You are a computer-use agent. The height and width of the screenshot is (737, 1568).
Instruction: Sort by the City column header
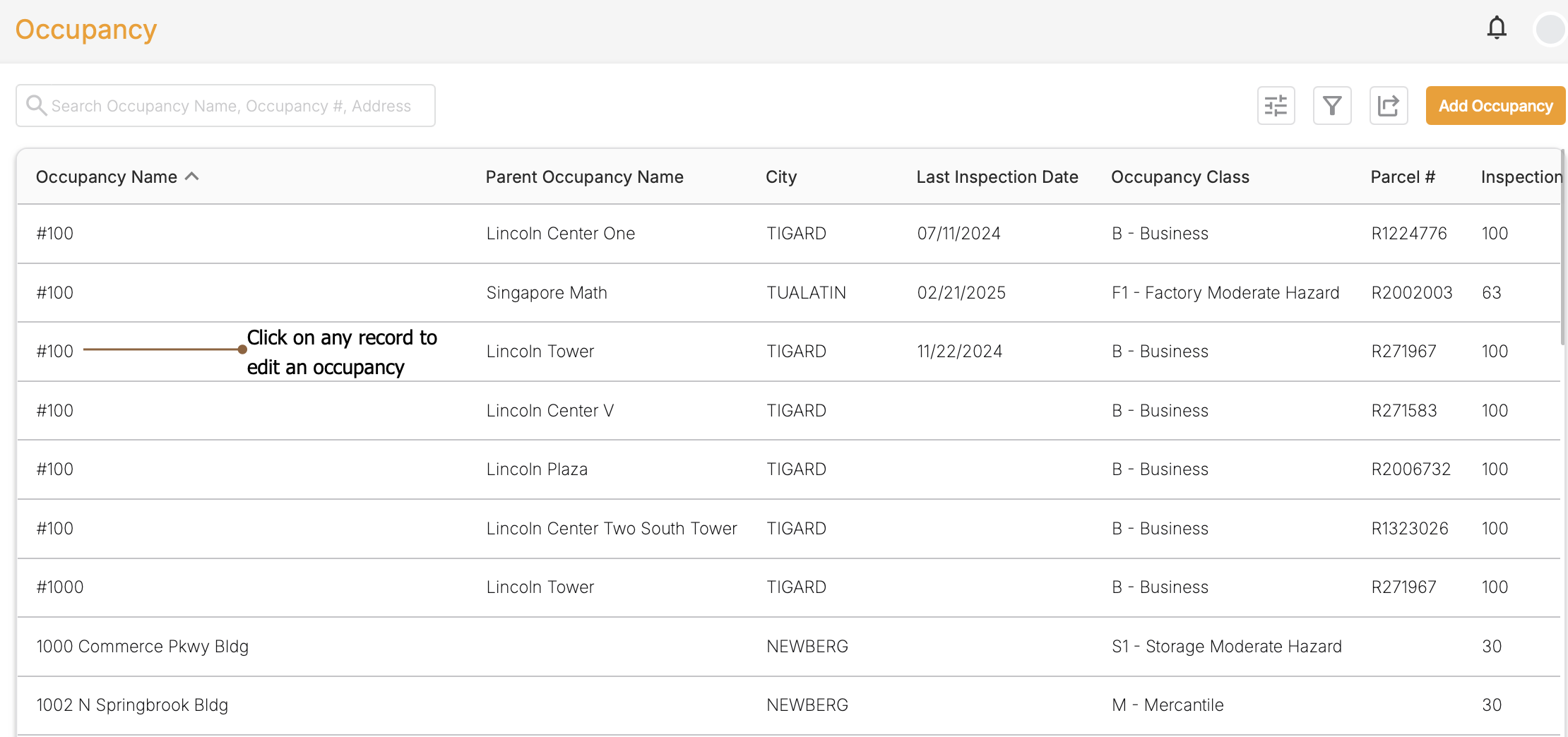pos(781,177)
